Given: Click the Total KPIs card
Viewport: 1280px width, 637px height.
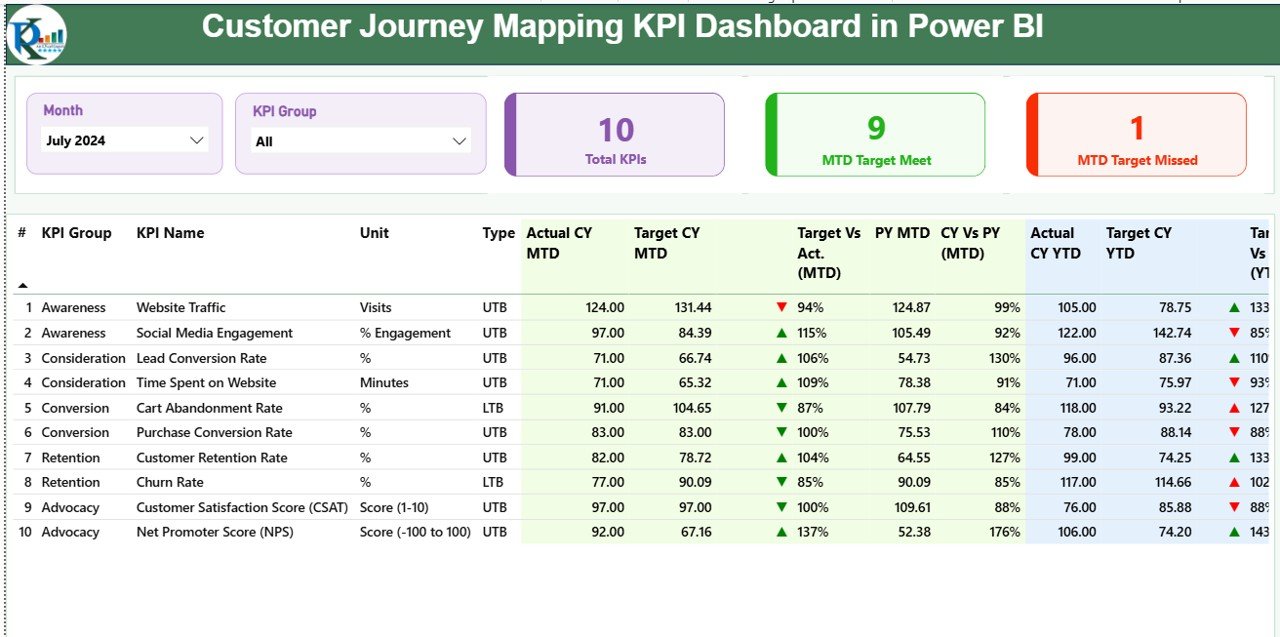Looking at the screenshot, I should tap(614, 134).
